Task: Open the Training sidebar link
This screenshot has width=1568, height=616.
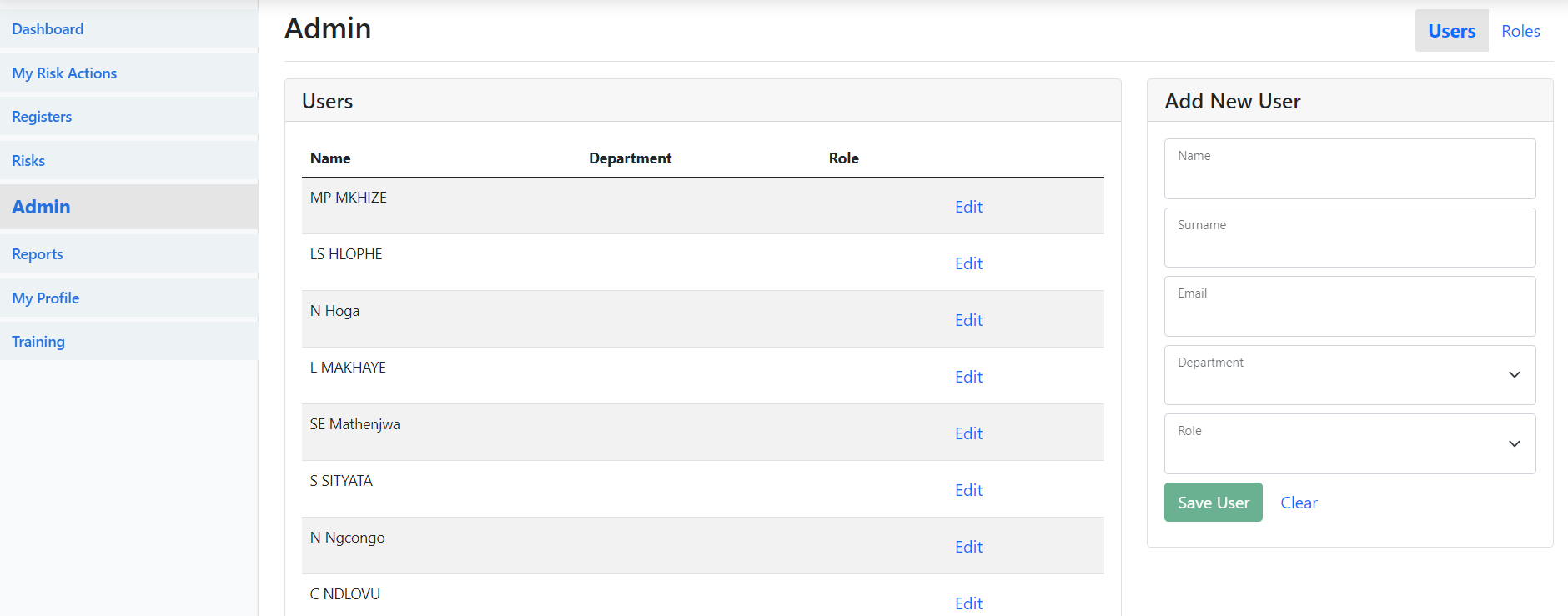Action: pyautogui.click(x=38, y=342)
